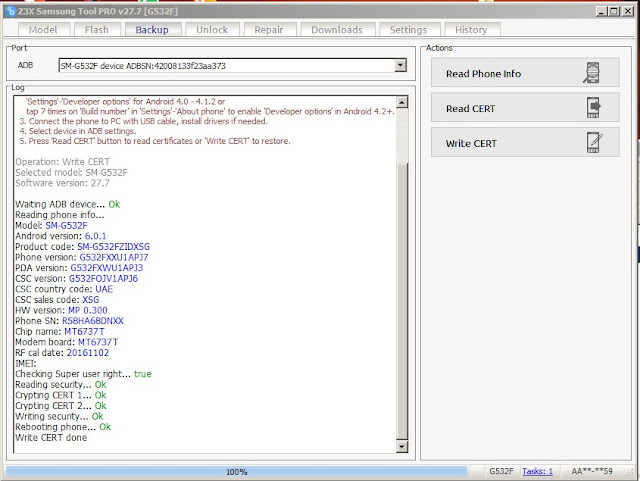Click the G532F status bar entry

(x=501, y=471)
